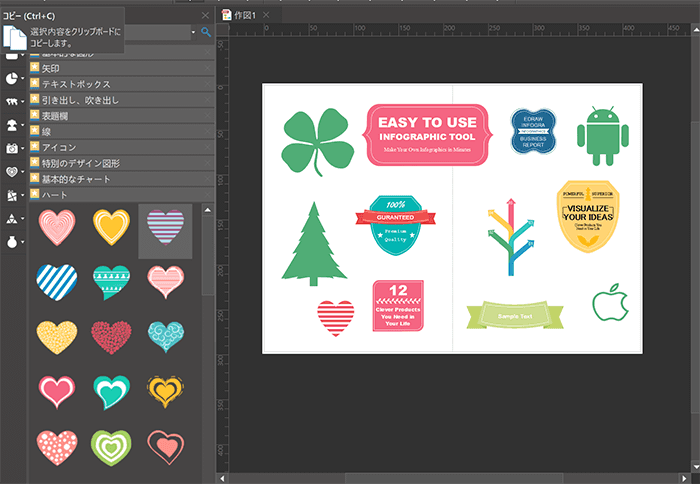Open the pie chart category icon
The width and height of the screenshot is (700, 484).
click(x=12, y=79)
